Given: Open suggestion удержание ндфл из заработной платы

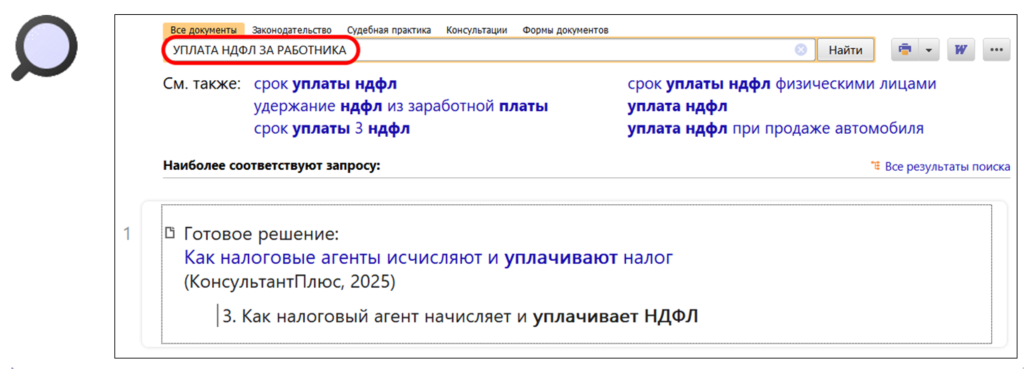Looking at the screenshot, I should coord(401,106).
